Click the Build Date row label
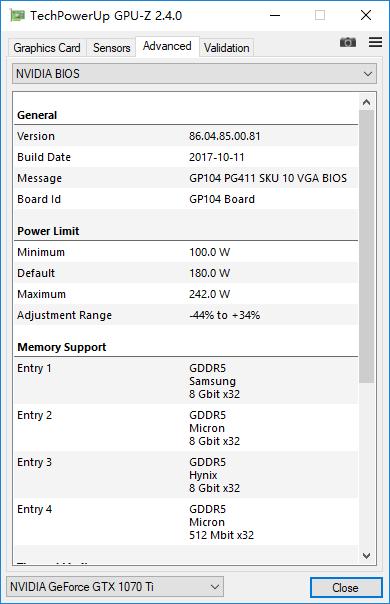 click(44, 157)
